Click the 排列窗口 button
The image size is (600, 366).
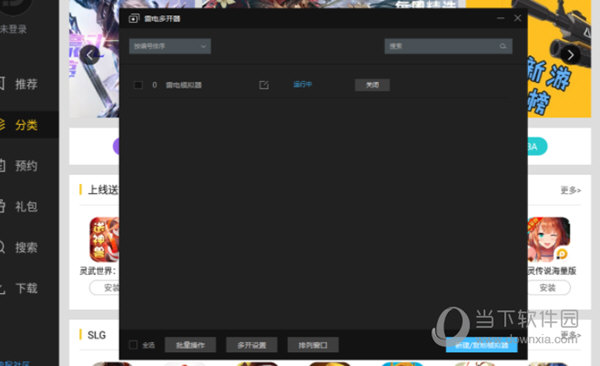coord(313,345)
